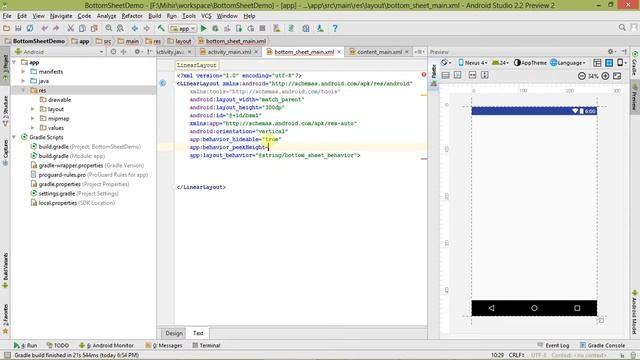Viewport: 640px width, 360px height.
Task: Switch to the Design tab
Action: [x=174, y=333]
